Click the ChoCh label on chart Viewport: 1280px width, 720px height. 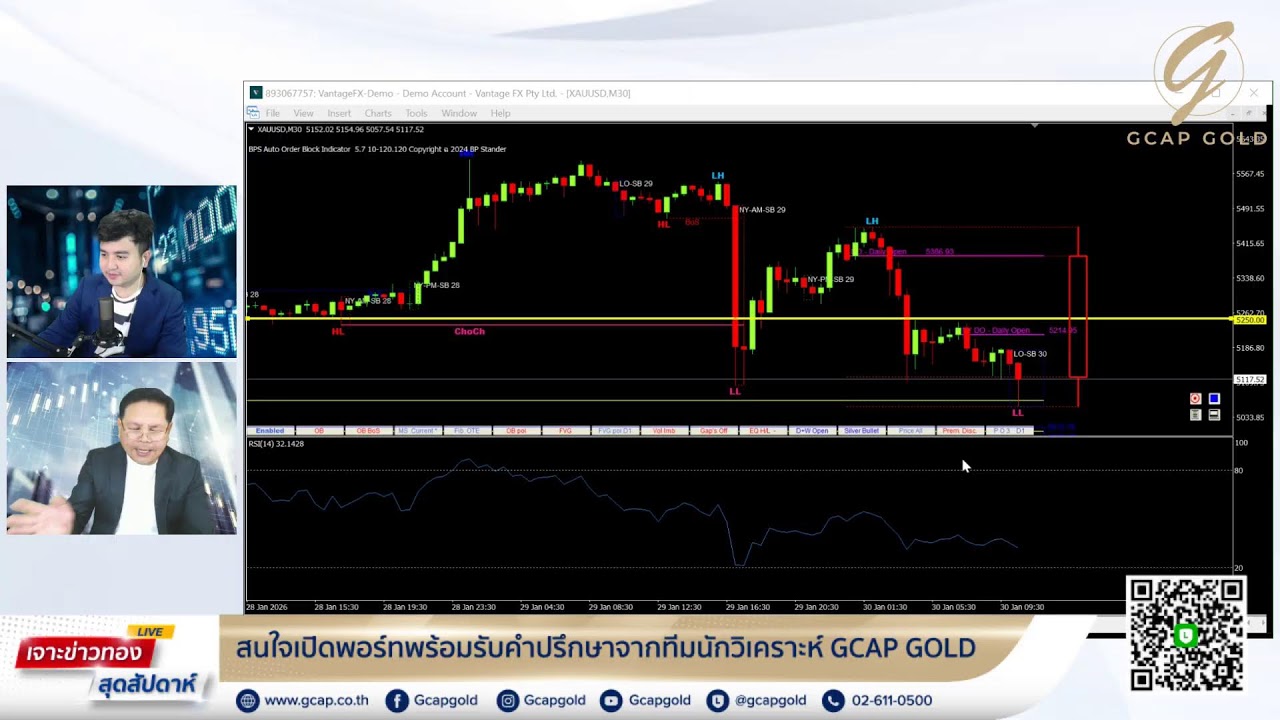(469, 331)
